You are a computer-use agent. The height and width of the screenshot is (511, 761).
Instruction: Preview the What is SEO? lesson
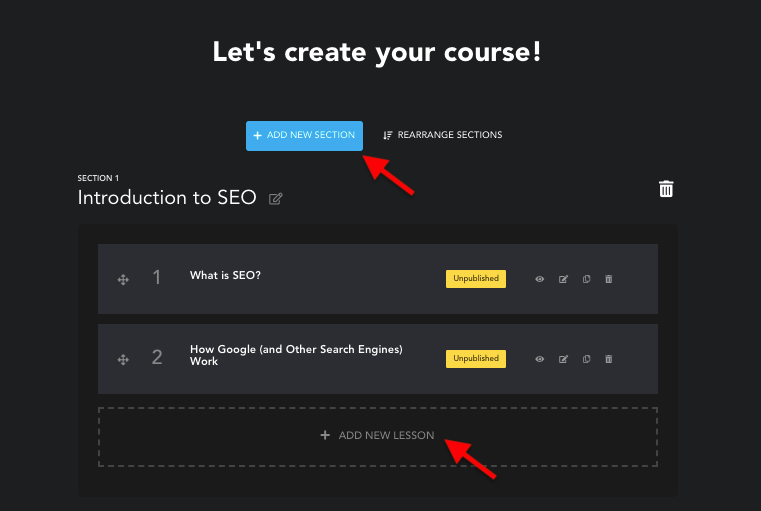tap(539, 279)
